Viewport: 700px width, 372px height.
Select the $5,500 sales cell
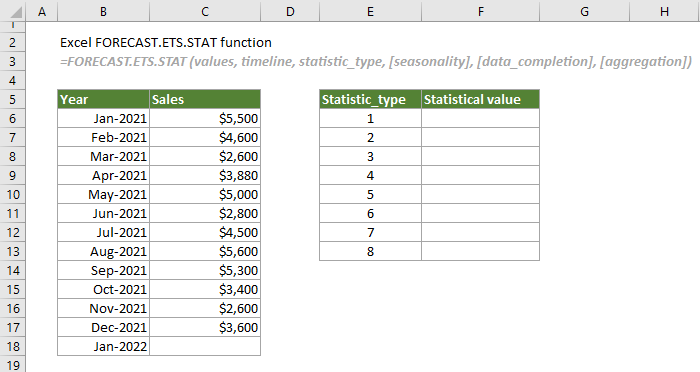pyautogui.click(x=205, y=118)
